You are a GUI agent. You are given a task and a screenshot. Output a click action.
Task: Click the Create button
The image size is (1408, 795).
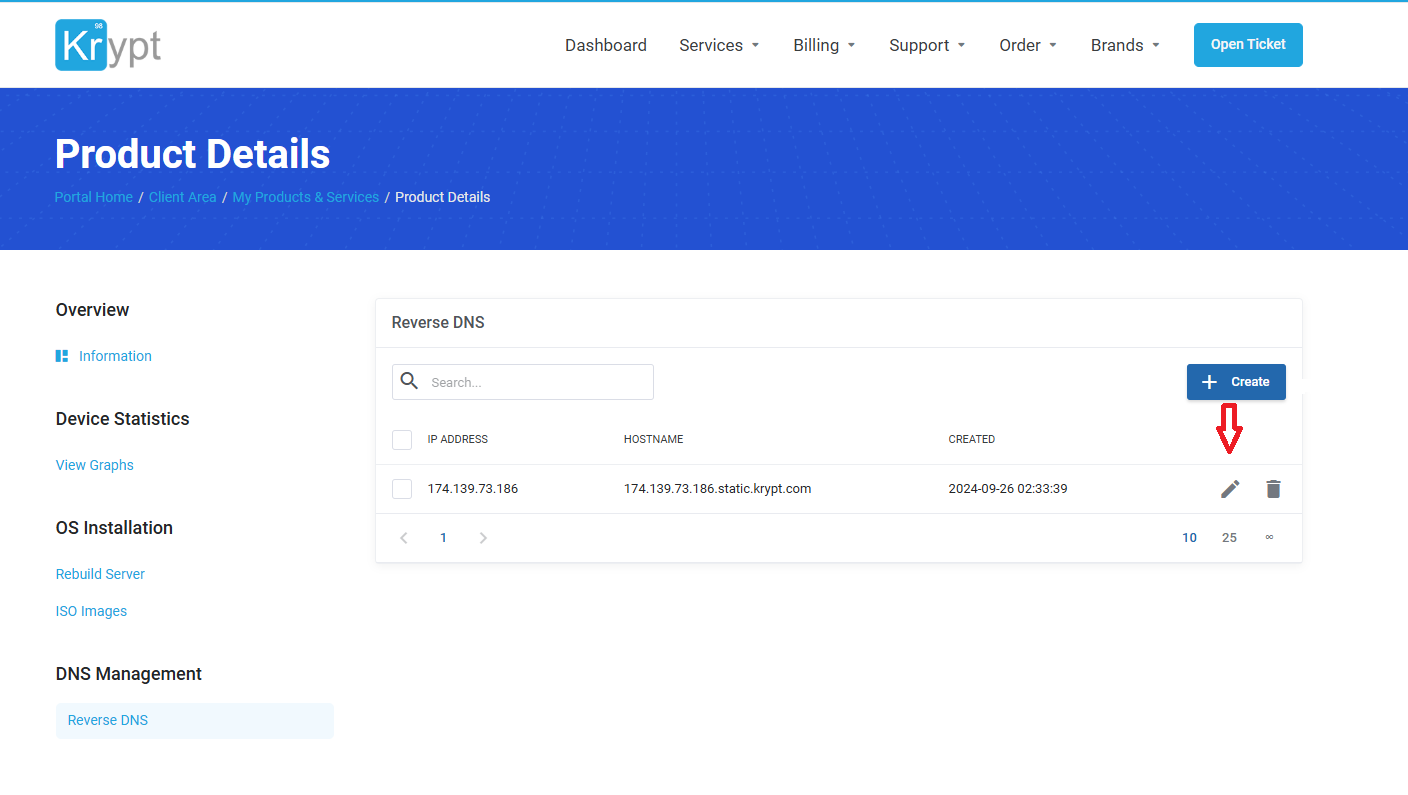[x=1236, y=382]
